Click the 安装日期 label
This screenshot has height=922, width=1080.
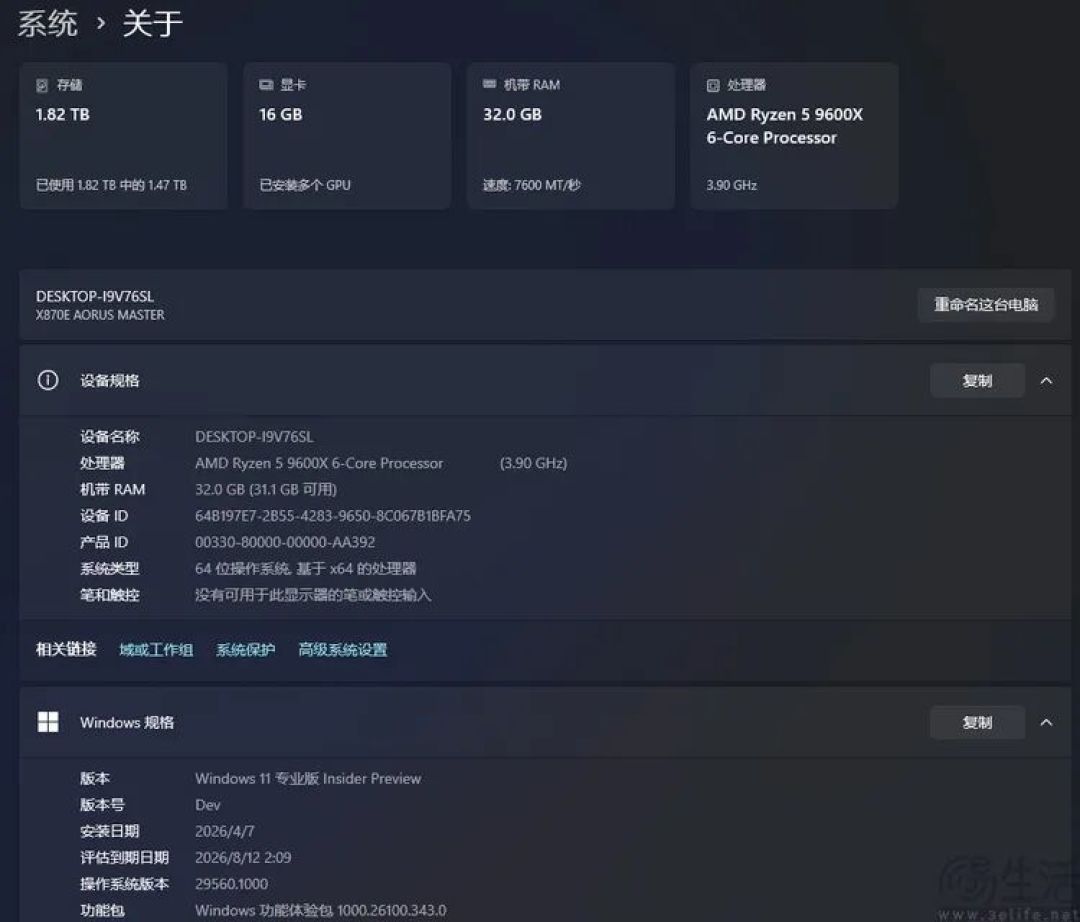click(110, 831)
